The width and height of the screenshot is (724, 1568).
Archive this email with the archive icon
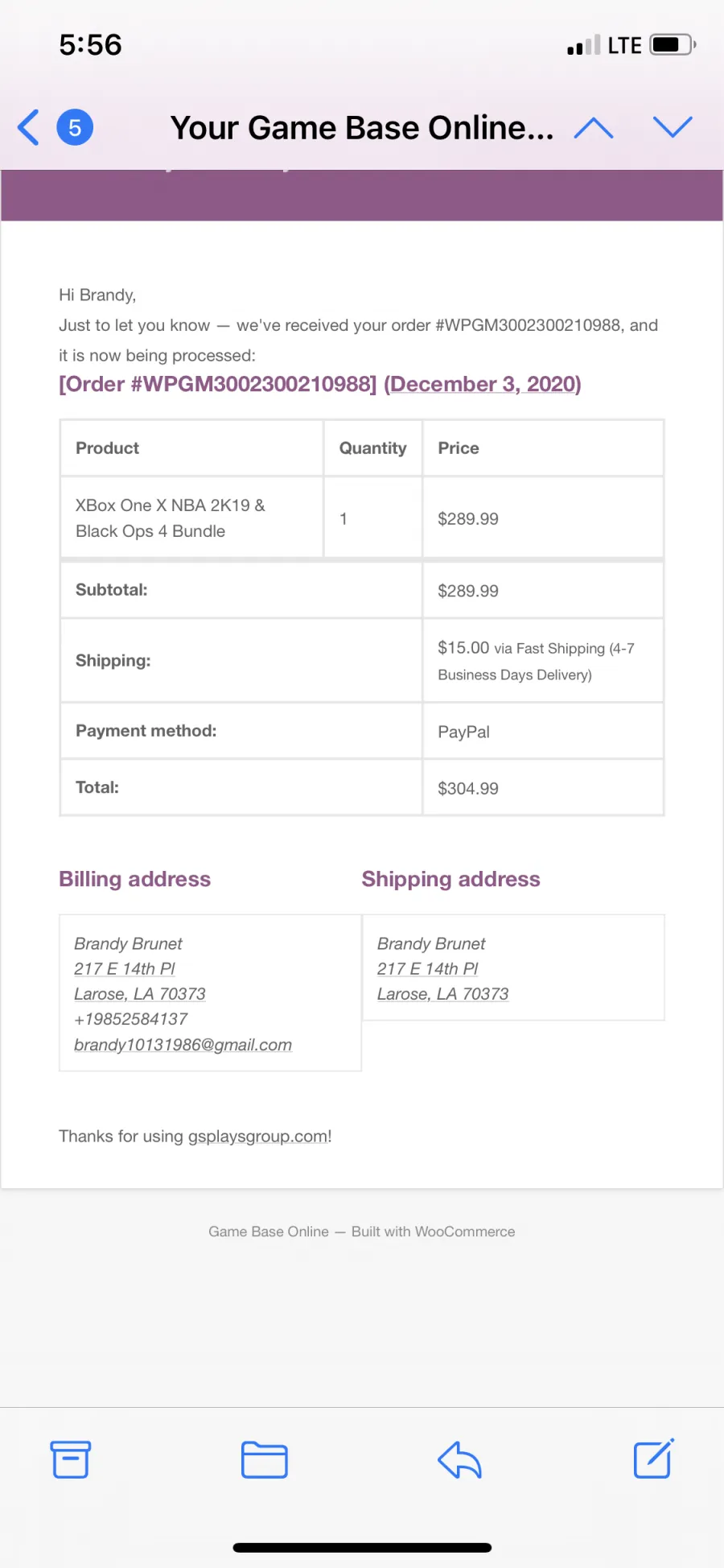(x=71, y=1459)
